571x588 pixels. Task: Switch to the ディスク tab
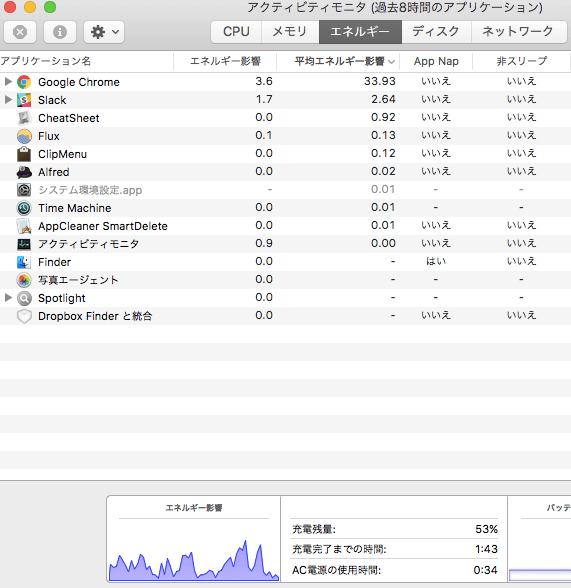pos(436,32)
